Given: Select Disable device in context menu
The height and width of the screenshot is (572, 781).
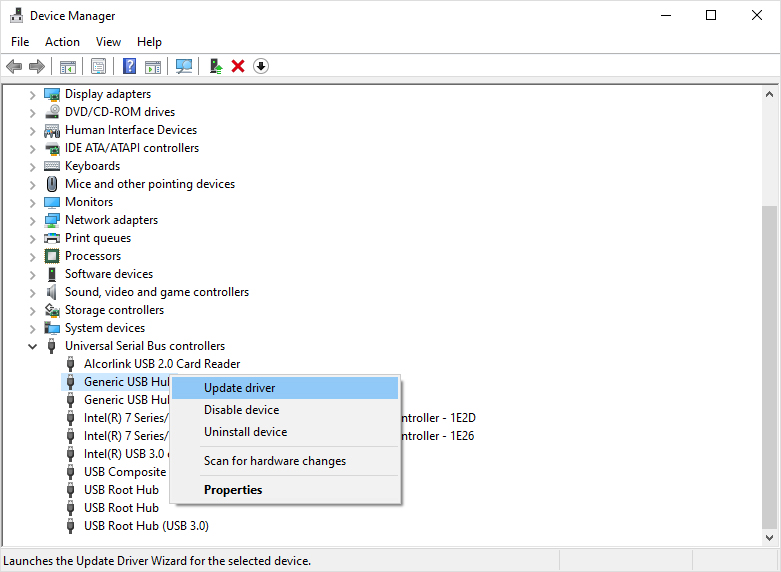Looking at the screenshot, I should point(241,410).
